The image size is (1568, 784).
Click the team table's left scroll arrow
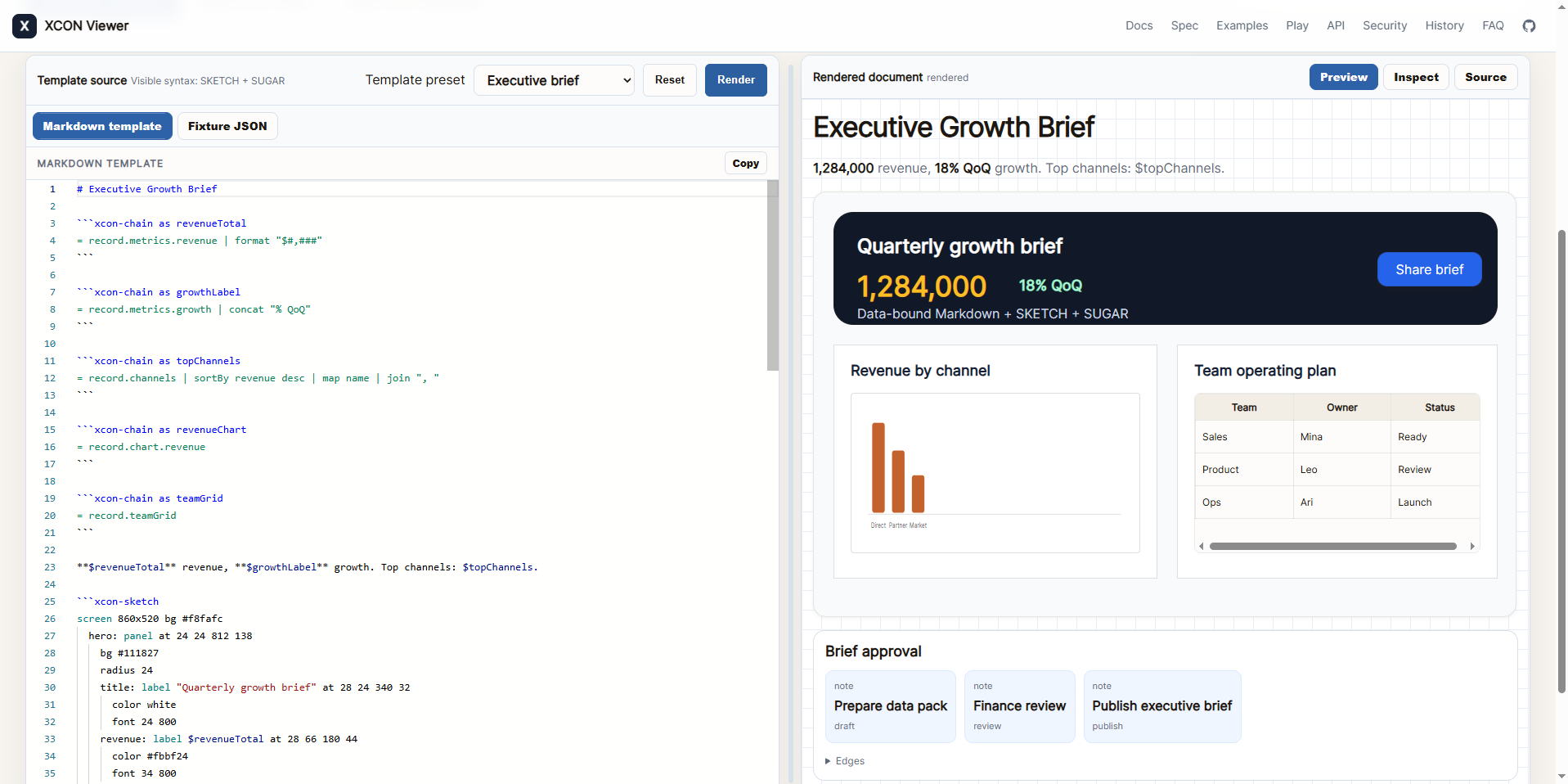click(x=1201, y=546)
